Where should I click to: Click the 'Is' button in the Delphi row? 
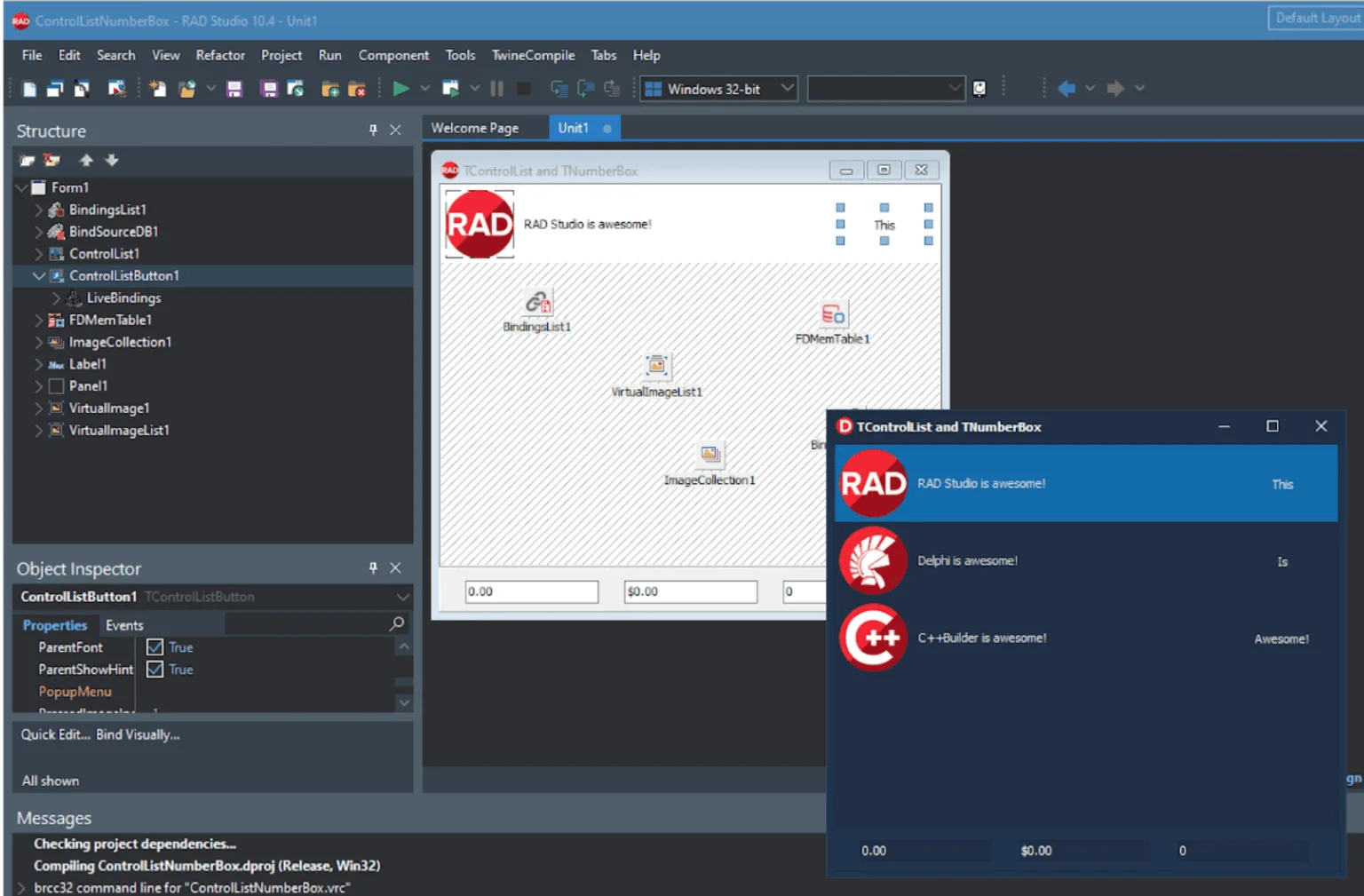1281,561
